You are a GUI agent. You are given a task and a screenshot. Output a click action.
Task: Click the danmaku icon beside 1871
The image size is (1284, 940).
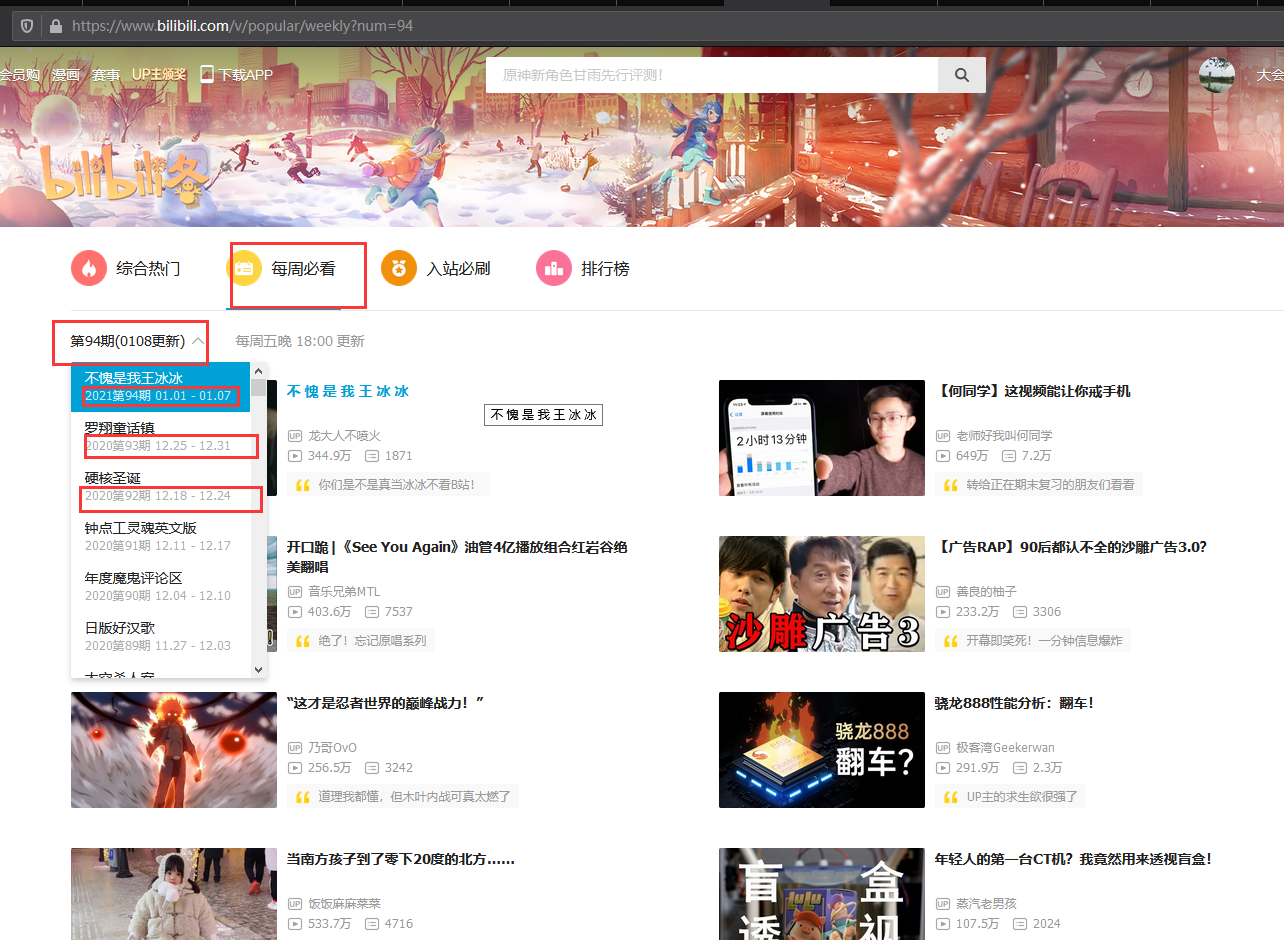[372, 456]
